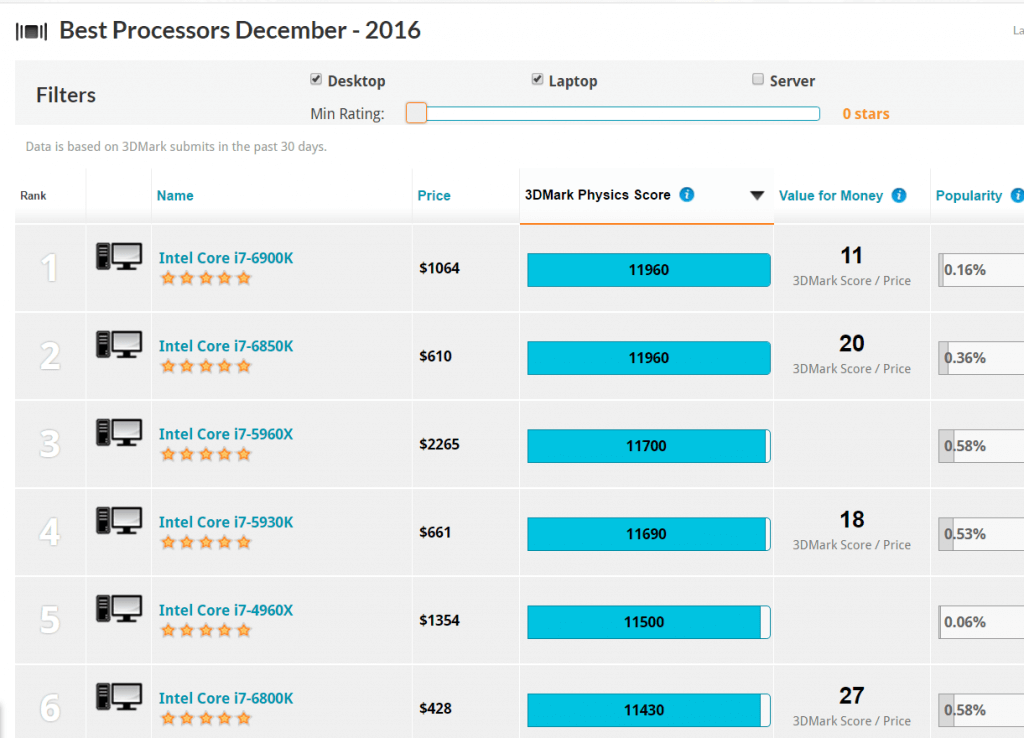Click the 11960 score bar for i7-6900K
Image resolution: width=1024 pixels, height=738 pixels.
(x=648, y=270)
